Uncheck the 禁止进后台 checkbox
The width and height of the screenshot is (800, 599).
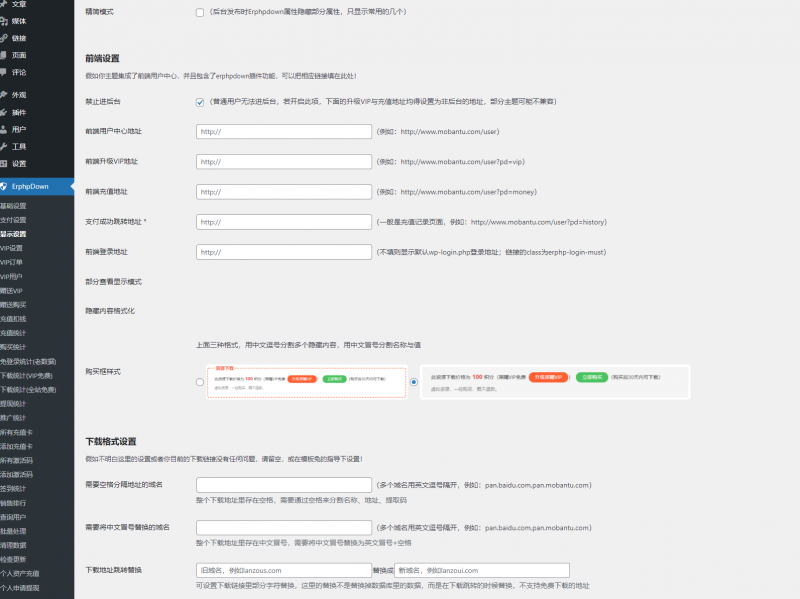pos(201,101)
